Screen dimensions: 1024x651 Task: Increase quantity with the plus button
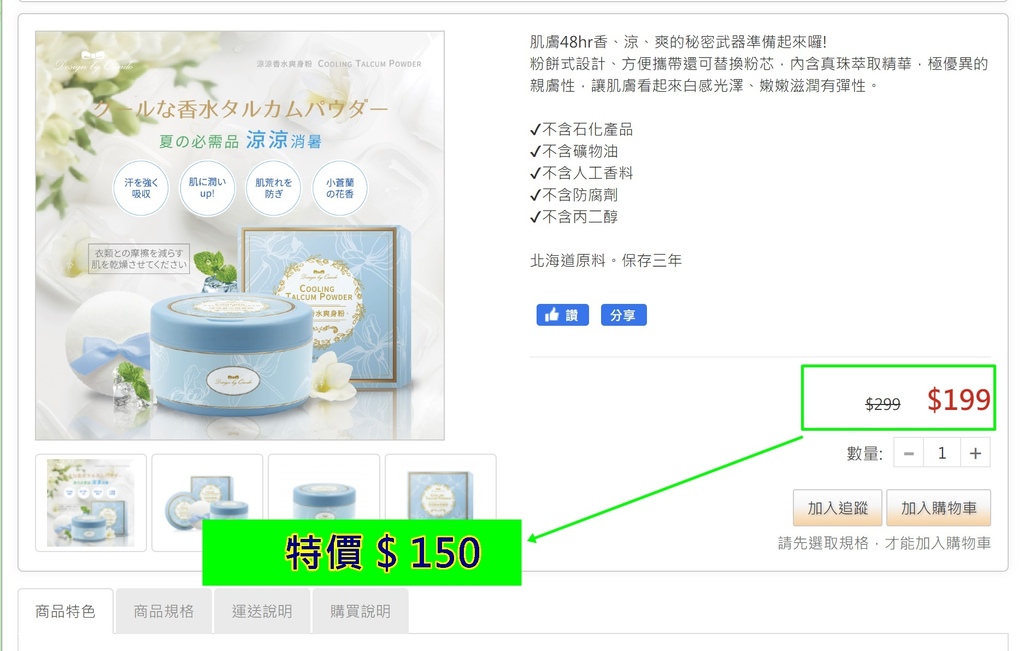(x=975, y=453)
